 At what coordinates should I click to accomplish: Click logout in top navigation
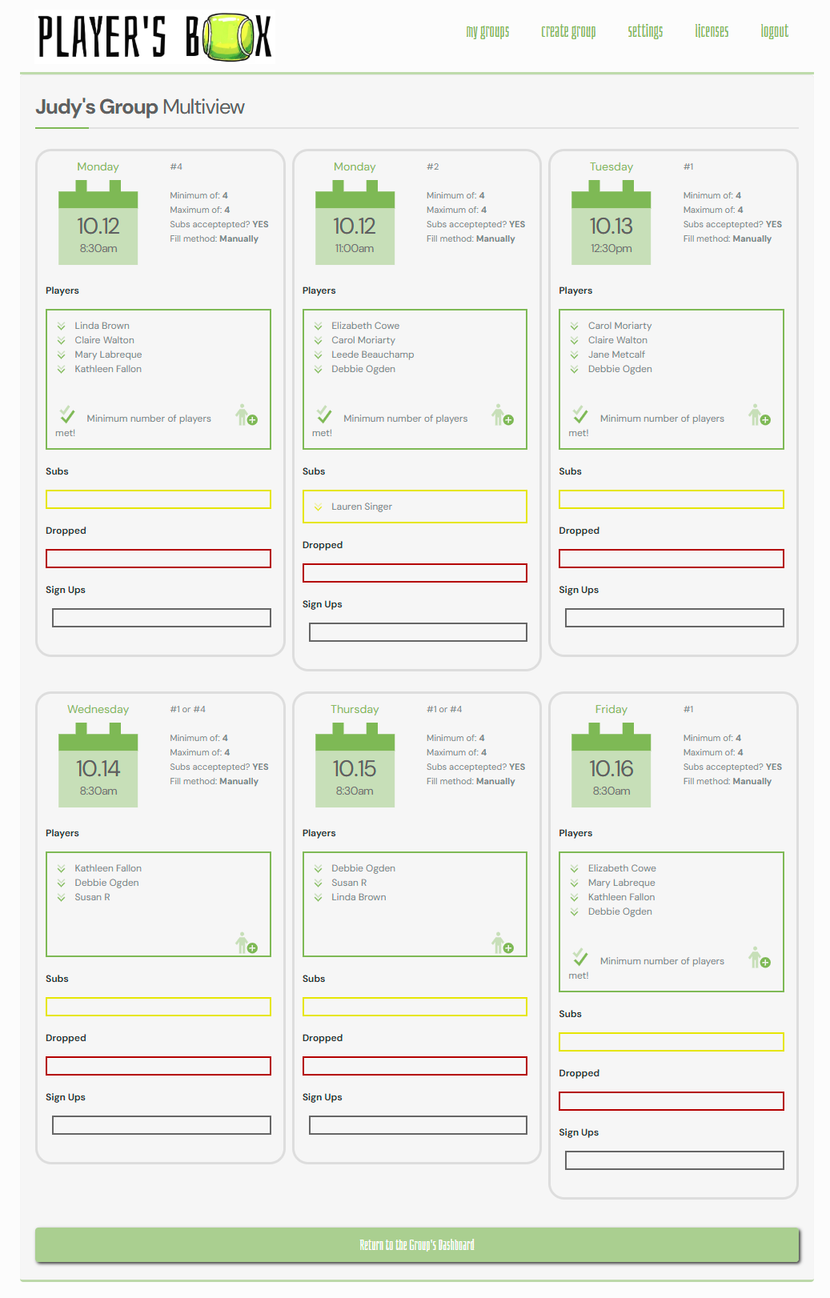pyautogui.click(x=774, y=31)
